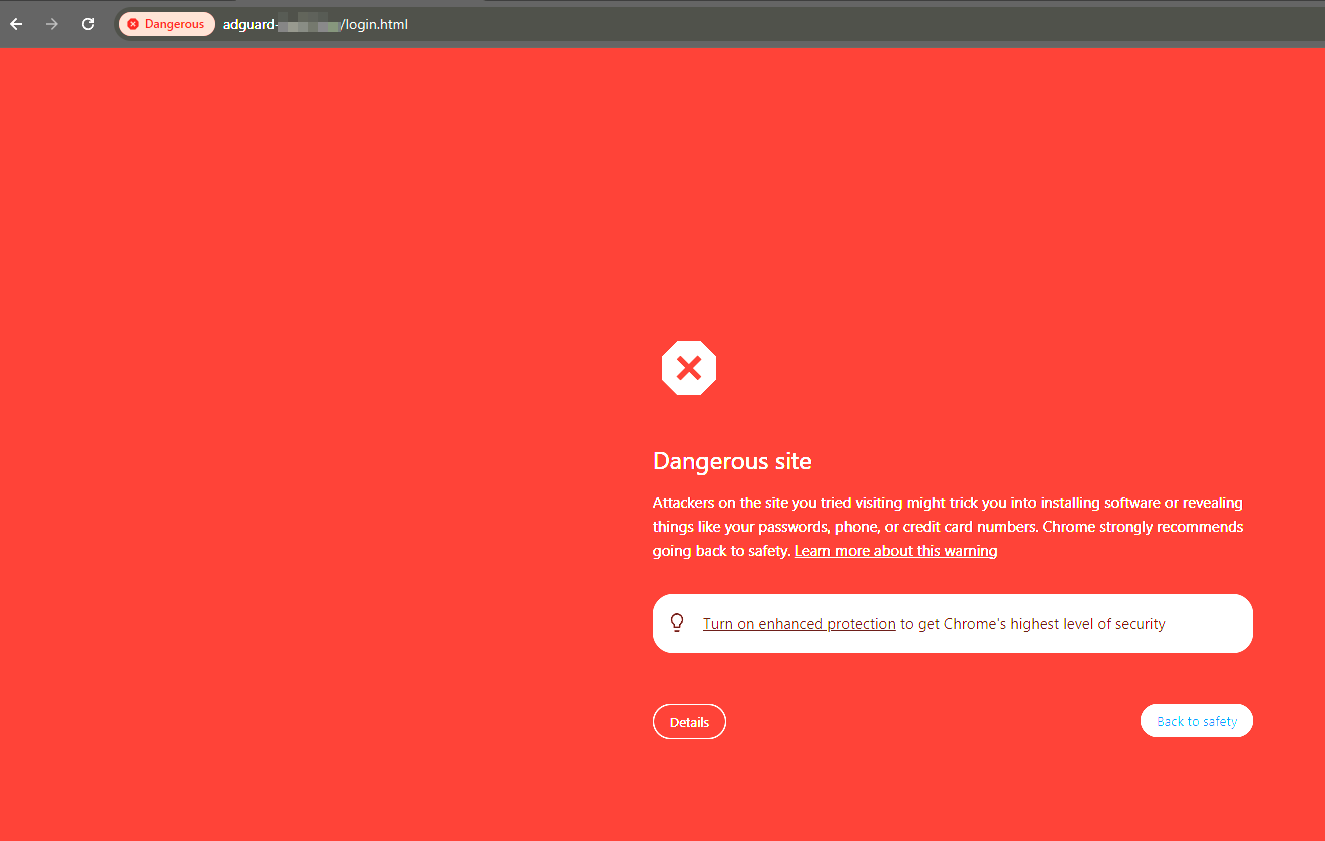
Task: Click Turn on enhanced protection link
Action: tap(799, 624)
